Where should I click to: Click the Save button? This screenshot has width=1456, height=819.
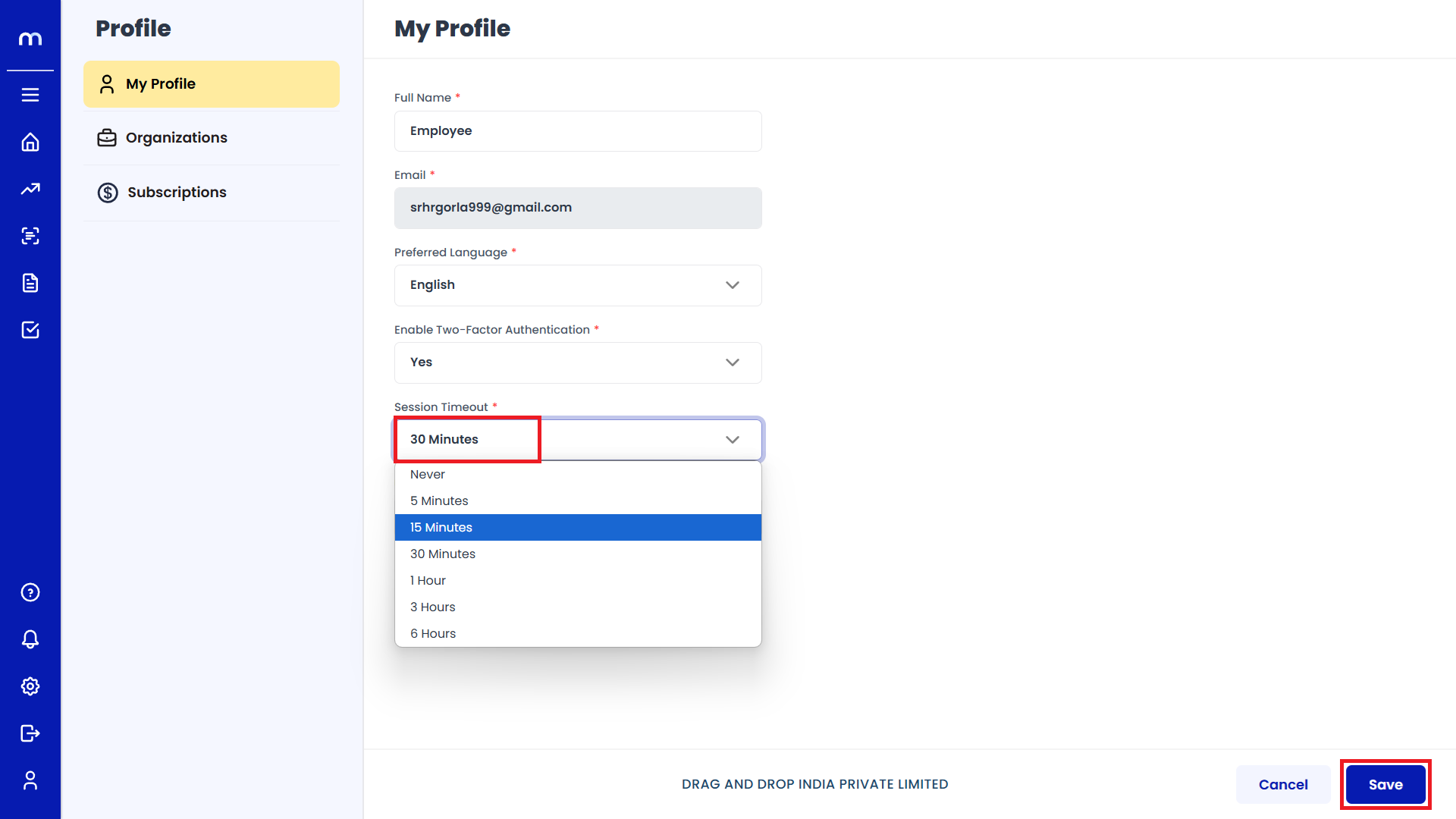[1385, 785]
